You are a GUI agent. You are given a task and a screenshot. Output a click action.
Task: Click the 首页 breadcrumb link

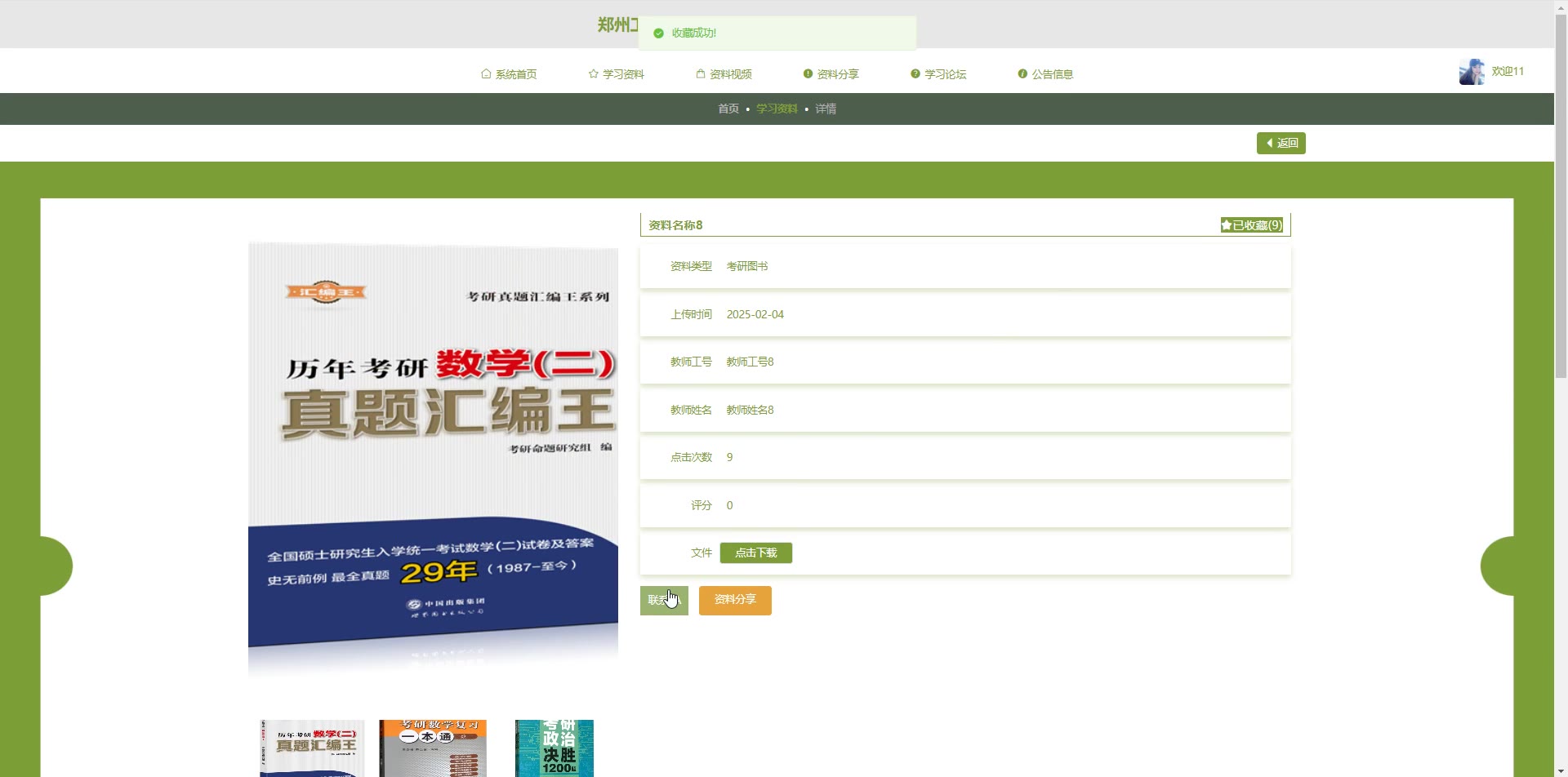(x=728, y=109)
